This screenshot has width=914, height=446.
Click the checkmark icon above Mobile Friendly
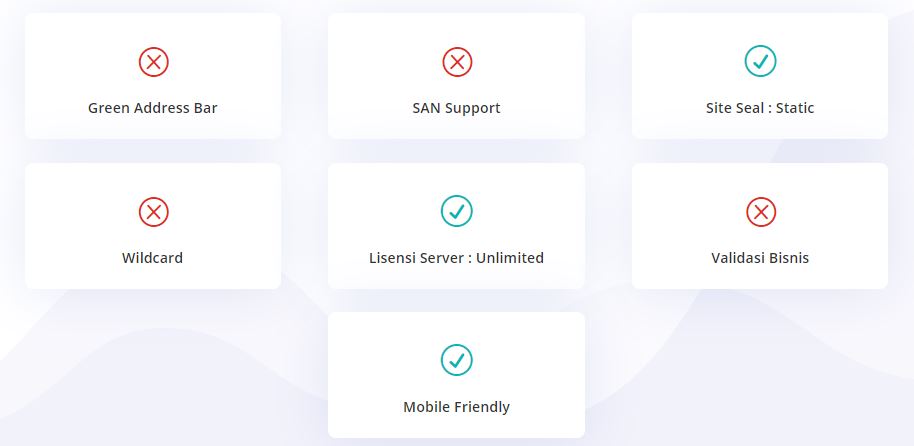click(x=457, y=360)
